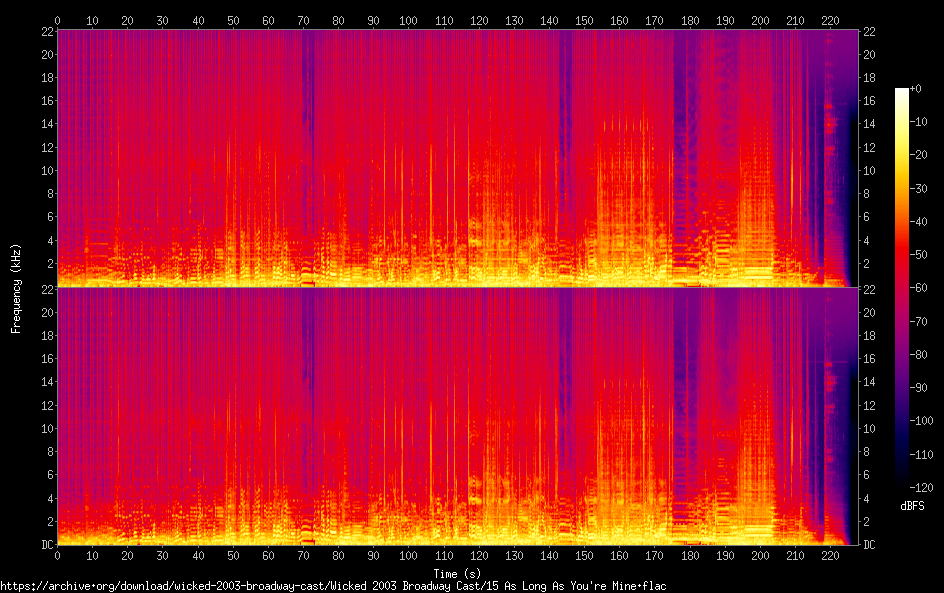Click the archive.org URL at the bottom

pos(333,586)
